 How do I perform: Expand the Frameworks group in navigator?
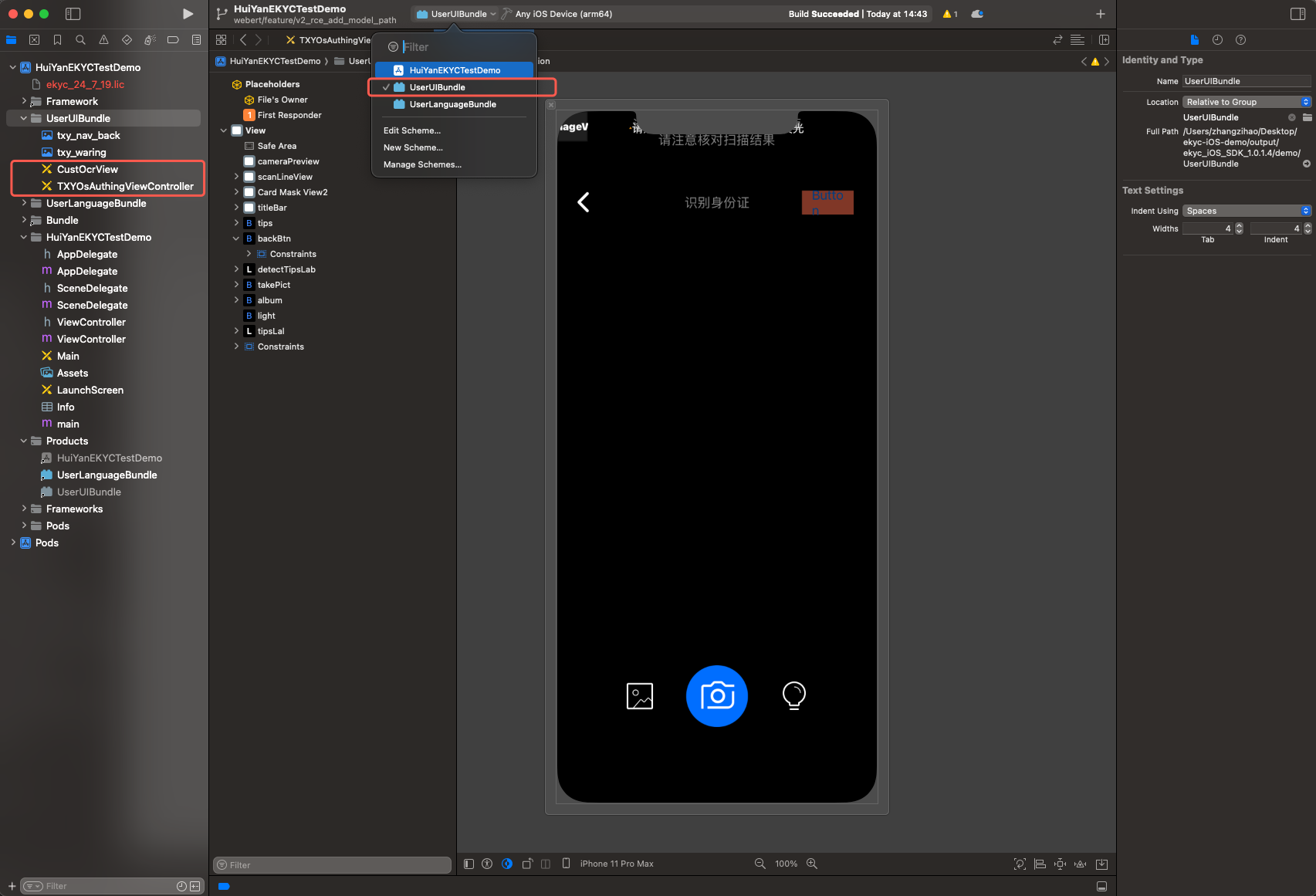(24, 509)
